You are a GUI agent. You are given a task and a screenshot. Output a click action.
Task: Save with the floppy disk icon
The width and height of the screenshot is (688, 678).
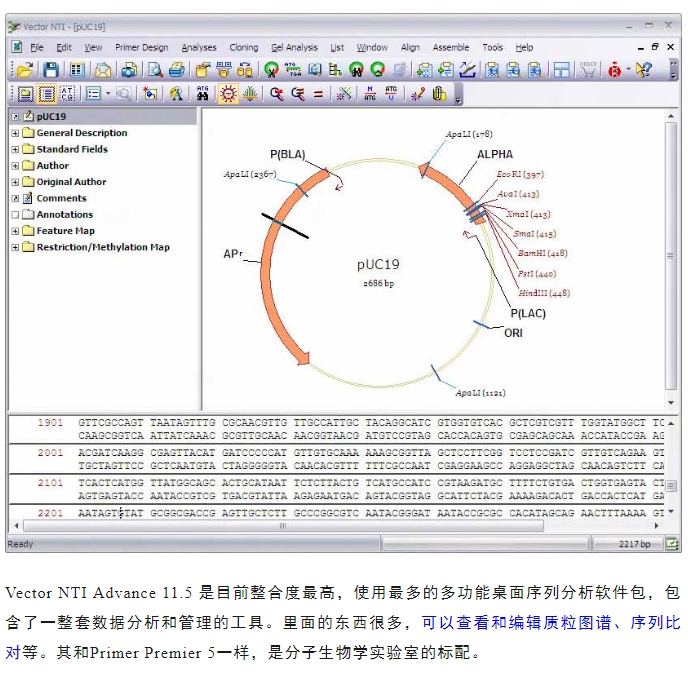tap(50, 70)
